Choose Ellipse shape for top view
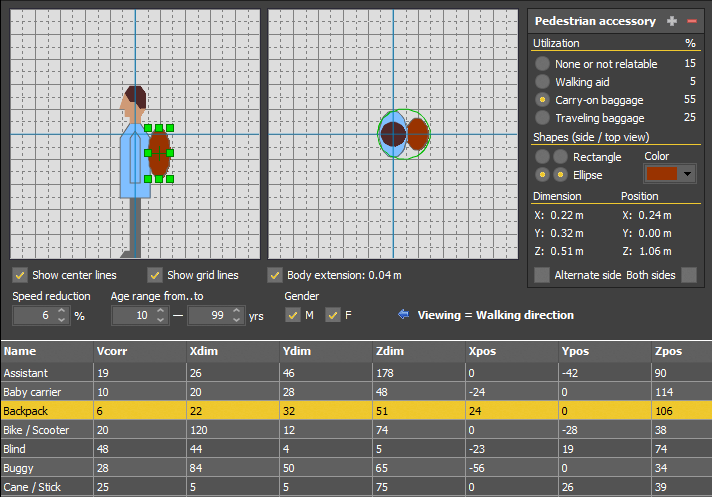This screenshot has height=497, width=712. pyautogui.click(x=560, y=175)
